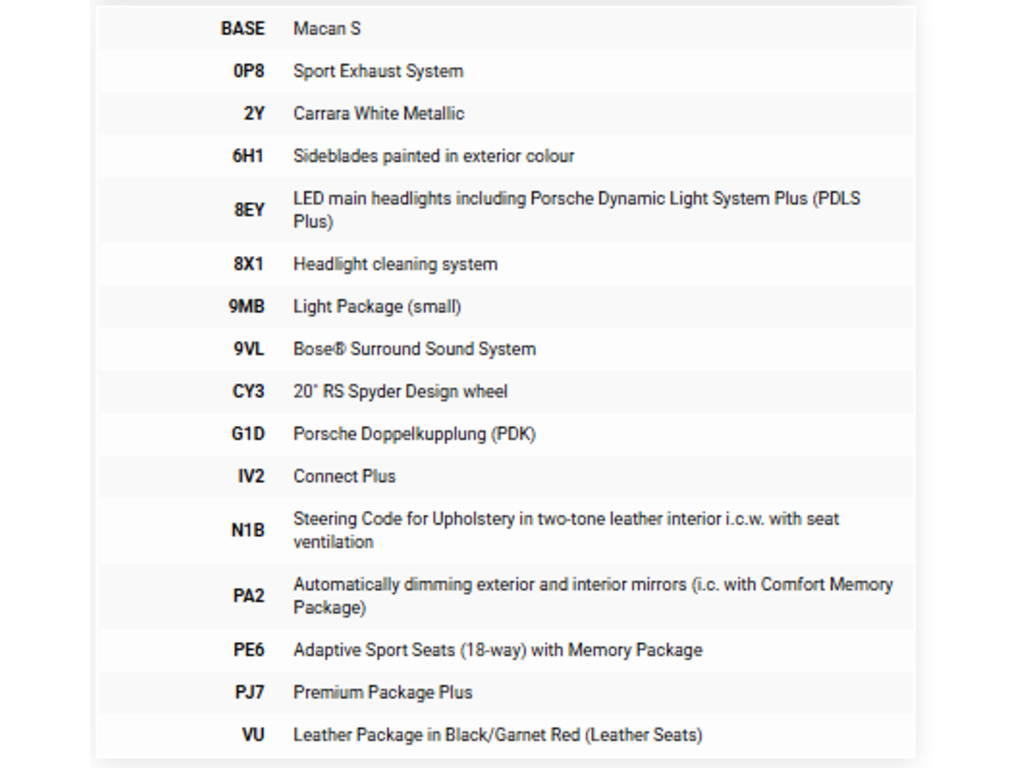Select the 8EY LED headlights entry
This screenshot has height=768, width=1024.
pos(505,210)
